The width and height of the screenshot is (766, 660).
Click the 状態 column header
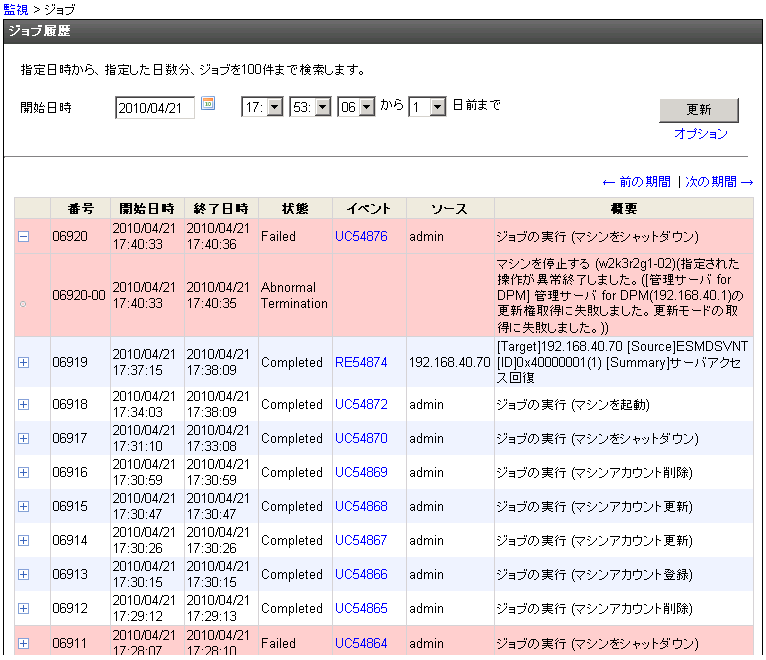tap(296, 209)
